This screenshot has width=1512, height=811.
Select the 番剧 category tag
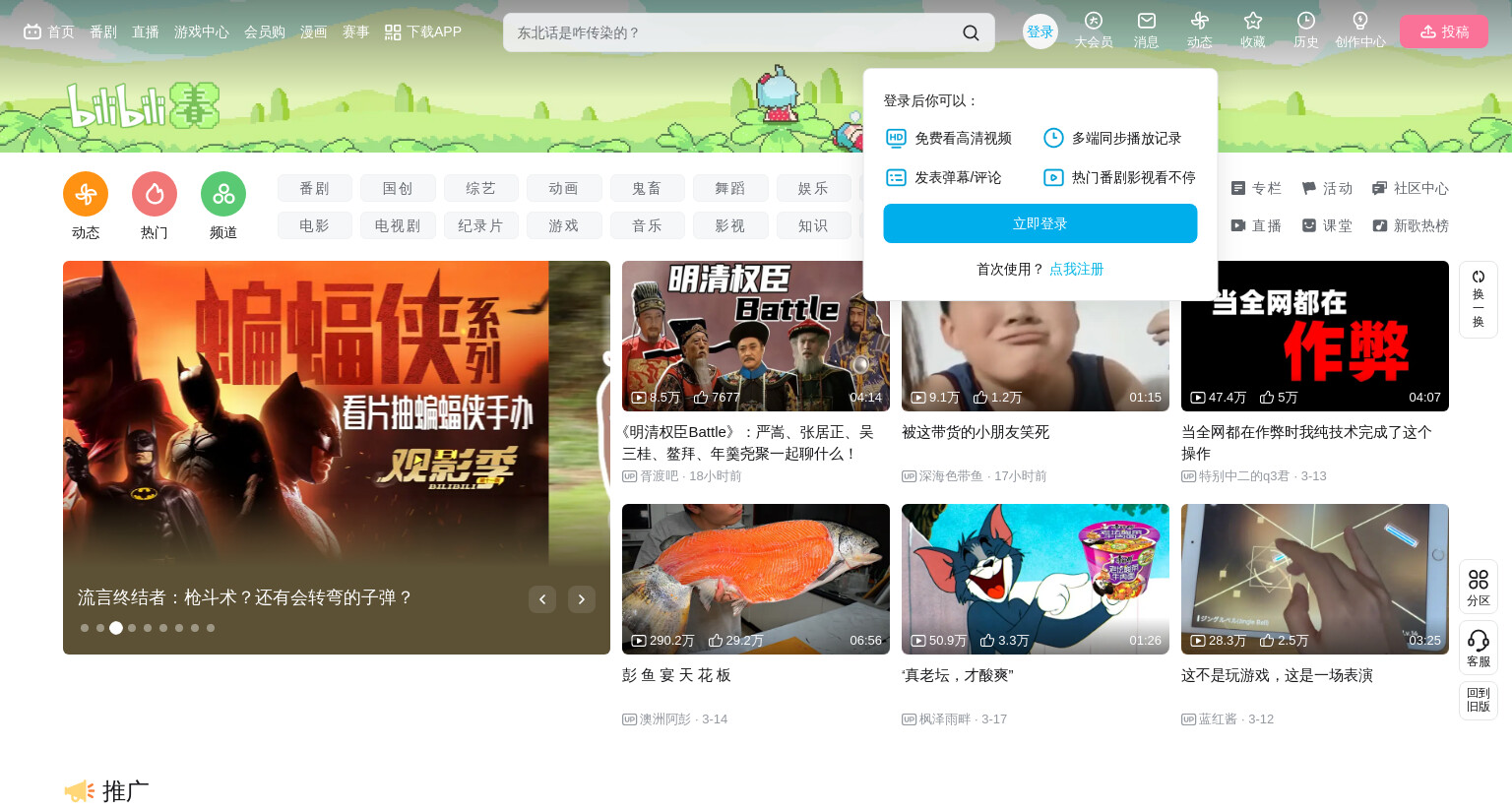315,188
